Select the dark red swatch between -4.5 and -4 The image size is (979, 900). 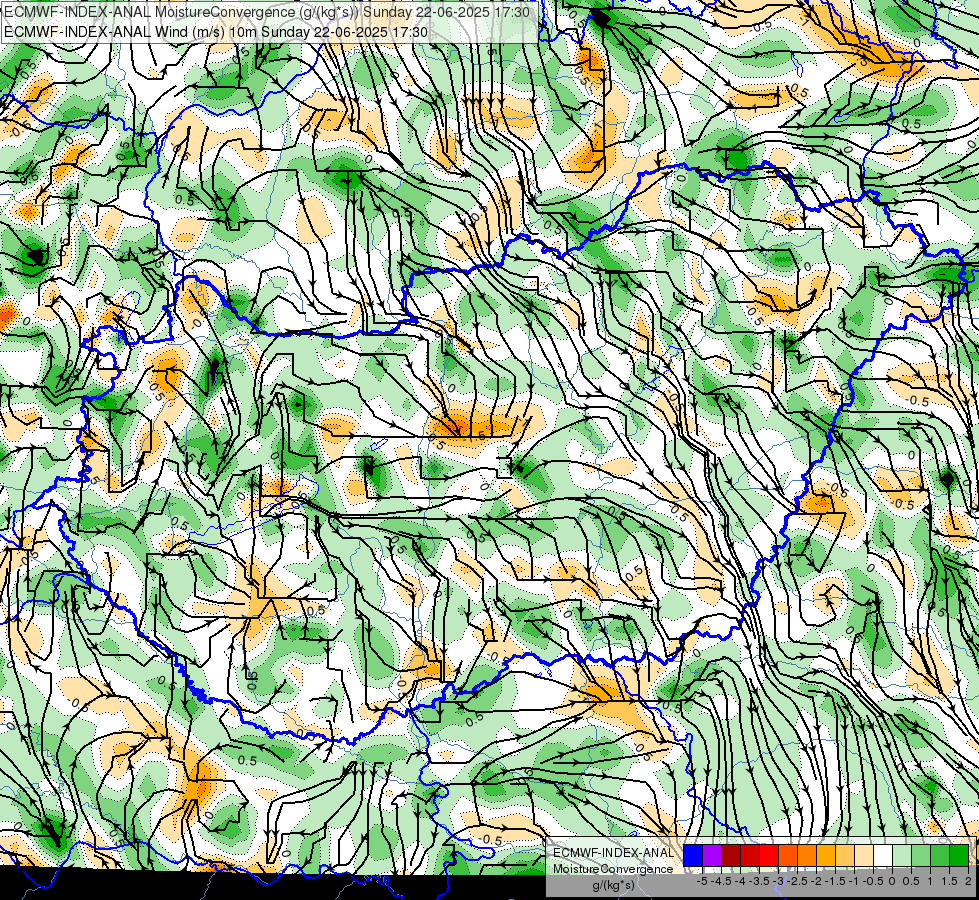click(731, 855)
